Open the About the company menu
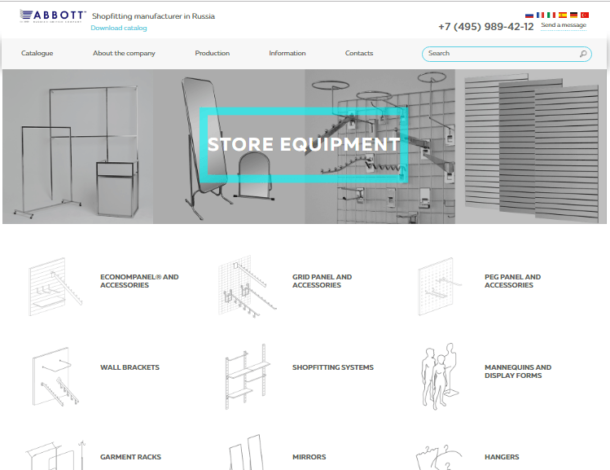The image size is (610, 470). (x=124, y=53)
